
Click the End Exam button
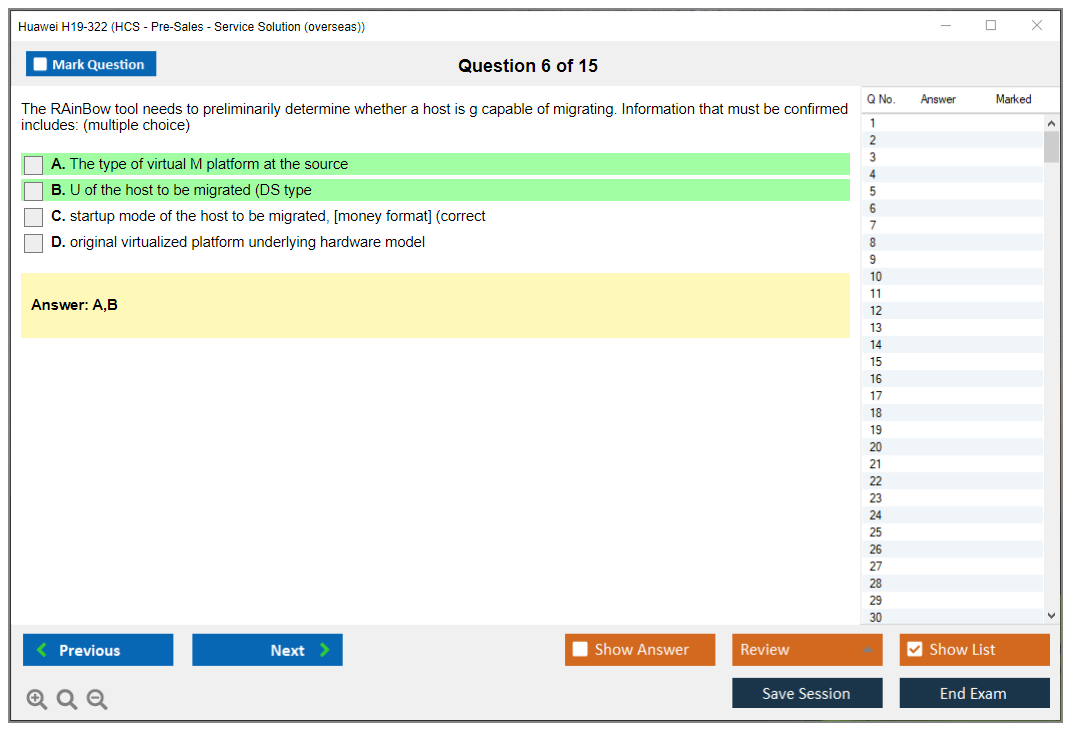(x=973, y=693)
